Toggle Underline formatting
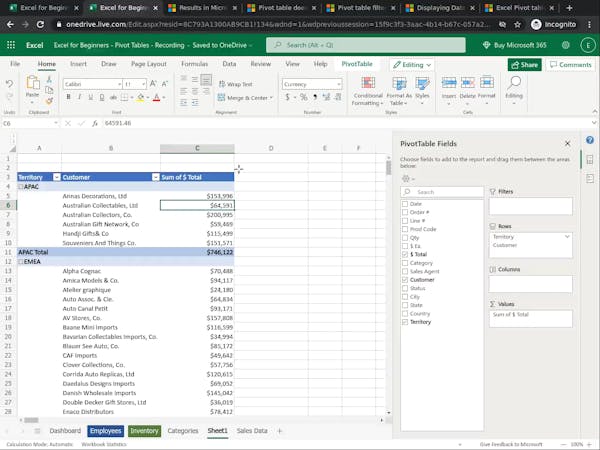600x450 pixels. (x=91, y=97)
